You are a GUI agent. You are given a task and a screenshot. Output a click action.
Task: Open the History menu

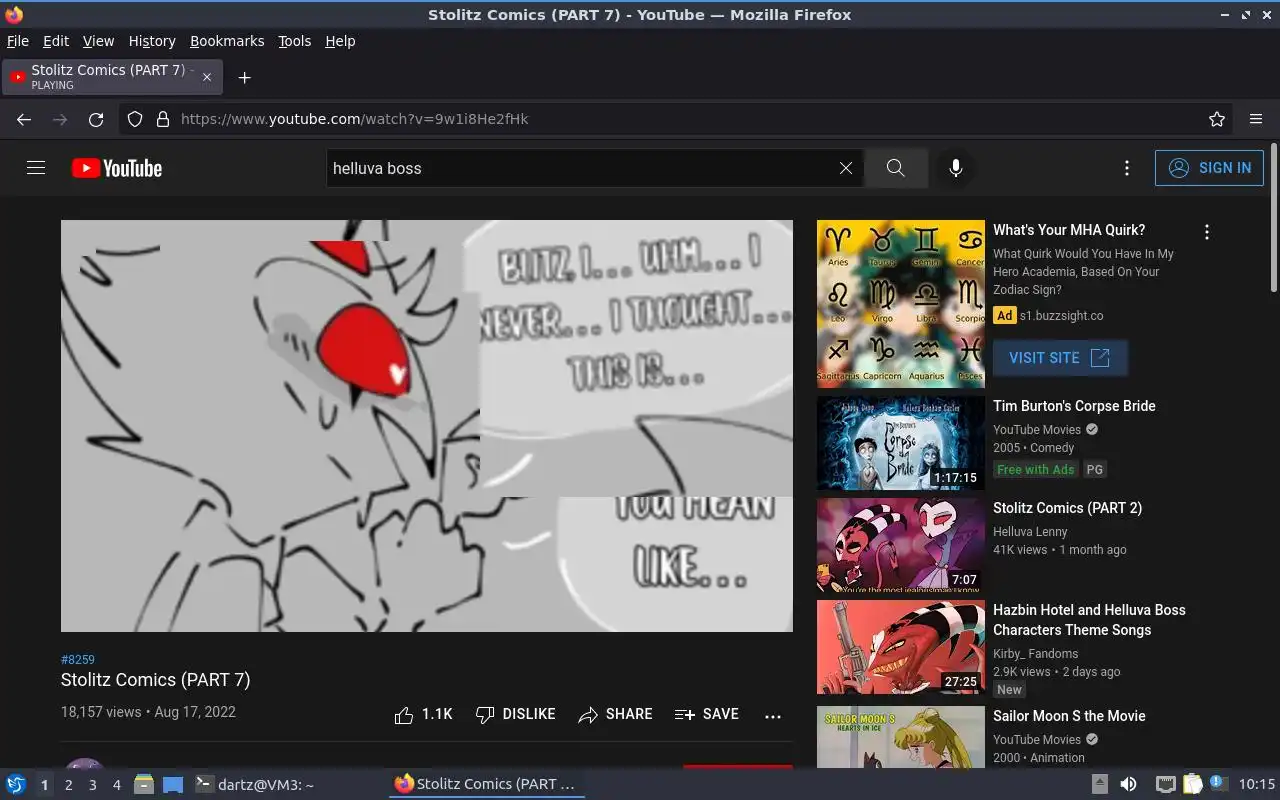coord(152,41)
